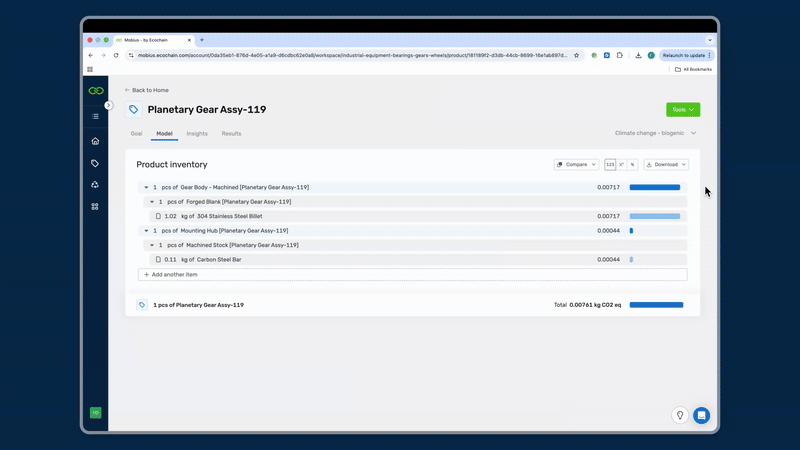The image size is (800, 450).
Task: Click the list menu icon in sidebar
Action: pyautogui.click(x=95, y=117)
